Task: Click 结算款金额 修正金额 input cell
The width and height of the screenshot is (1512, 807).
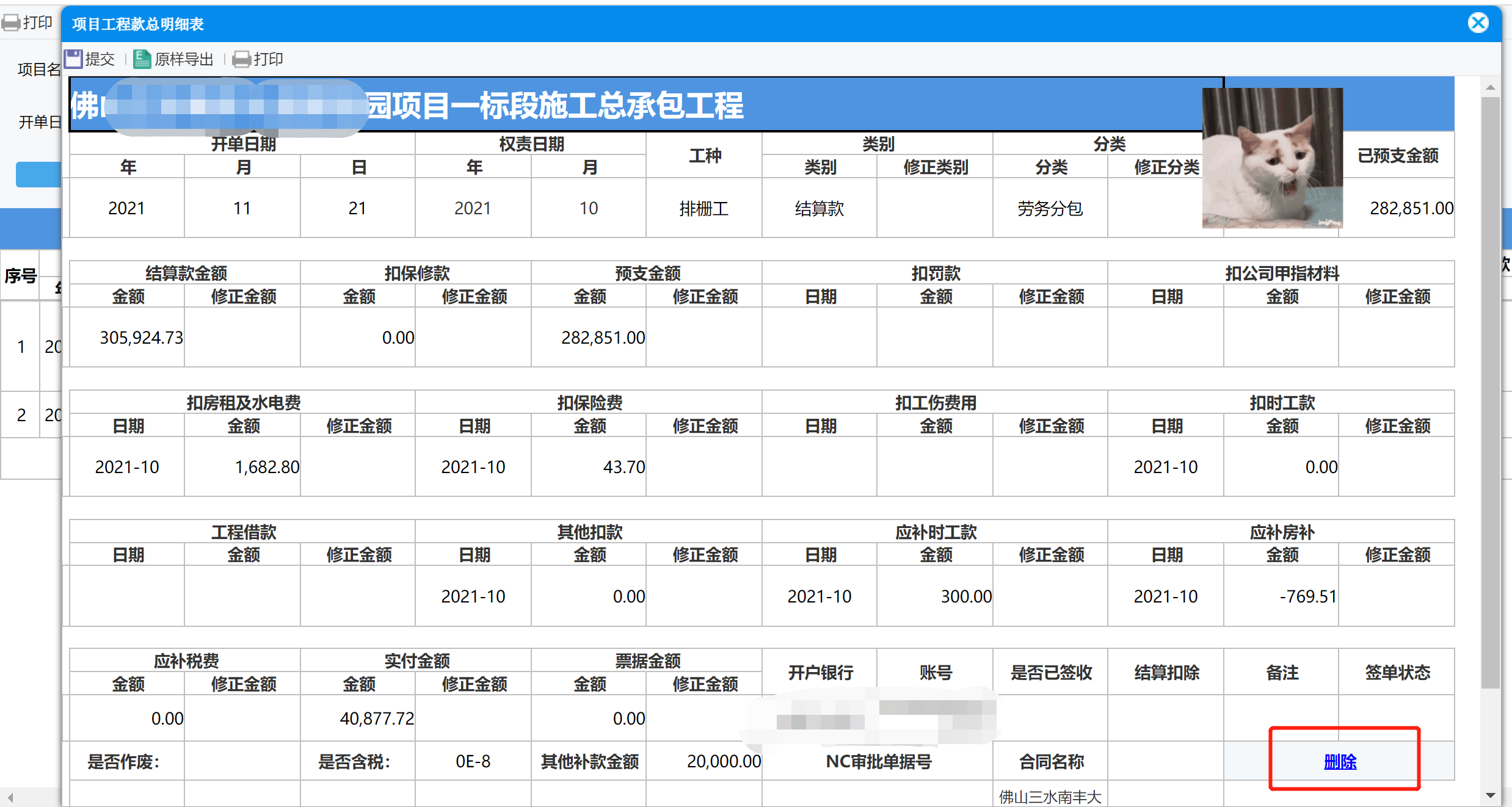Action: (x=242, y=338)
